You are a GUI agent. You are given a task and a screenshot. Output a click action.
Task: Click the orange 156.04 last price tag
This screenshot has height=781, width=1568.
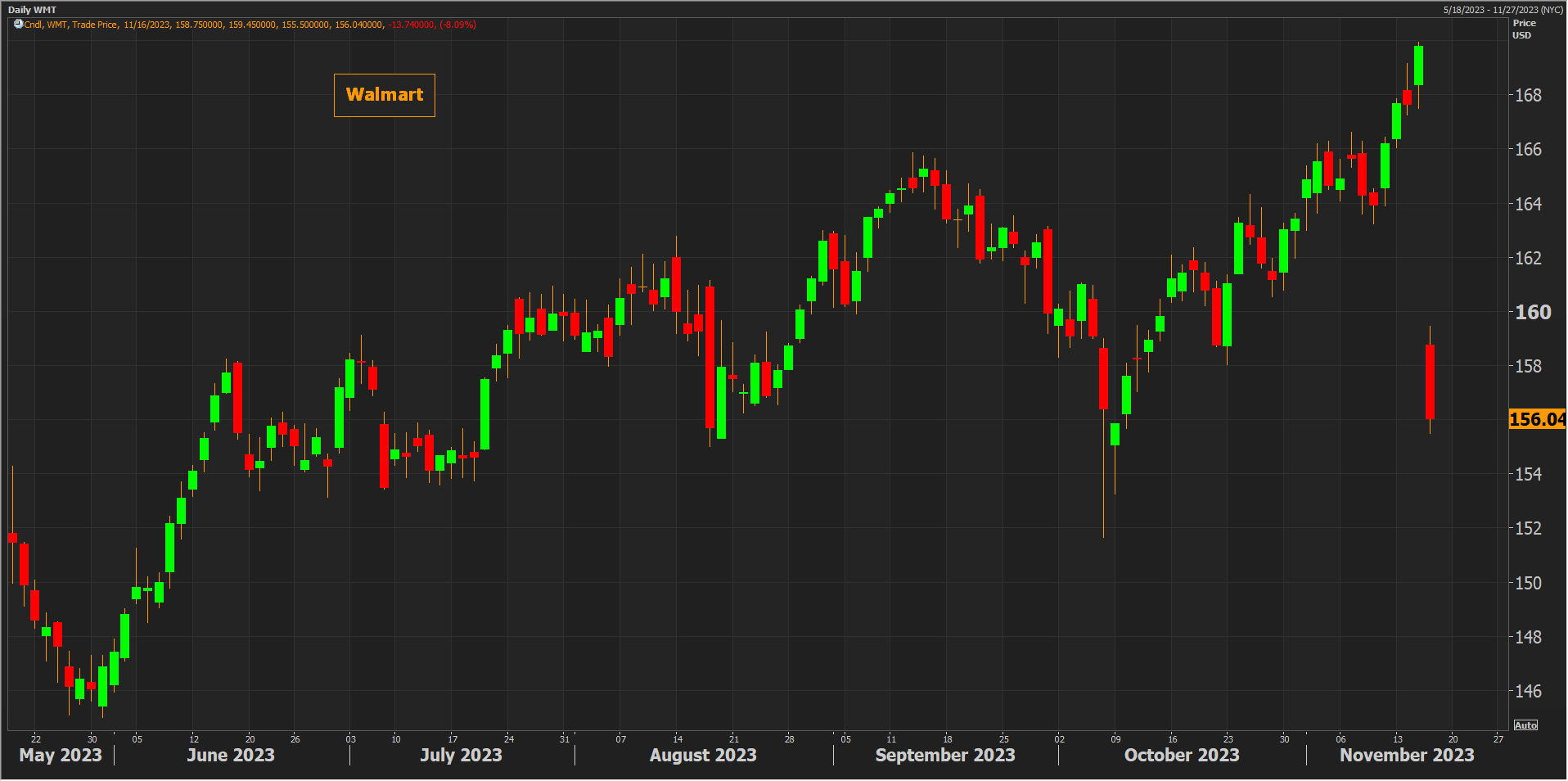[1536, 419]
